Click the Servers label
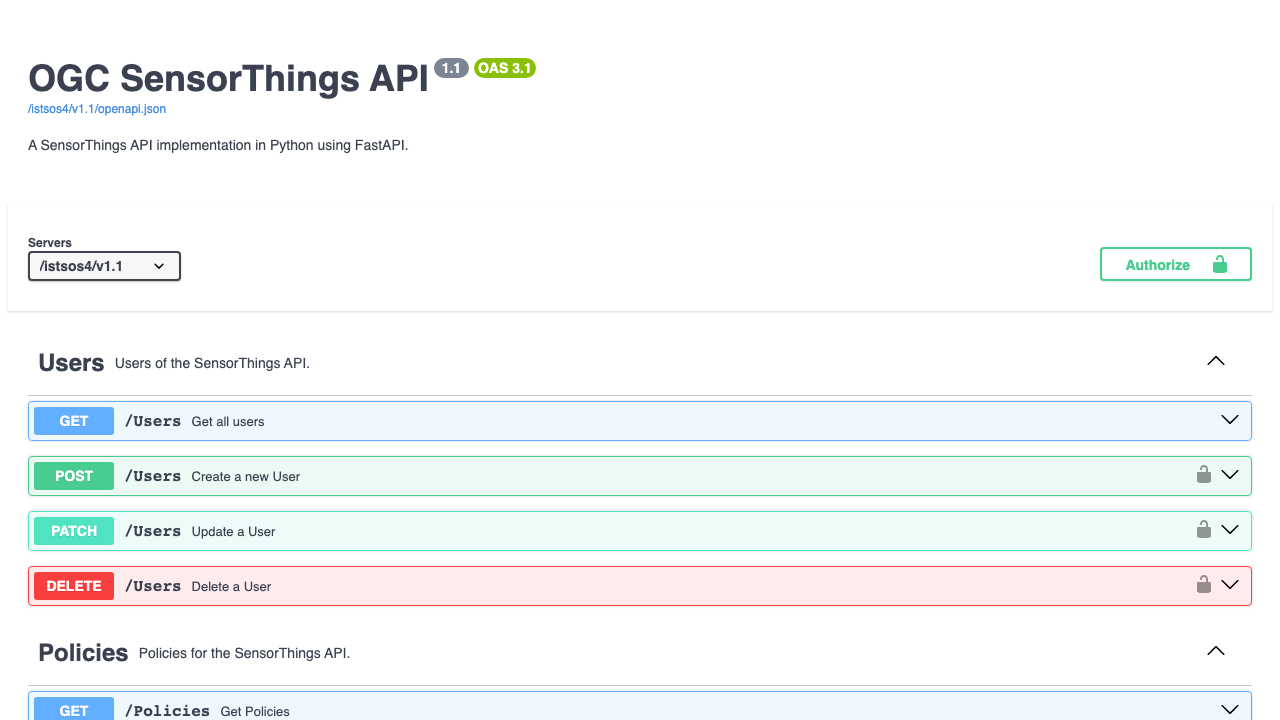The height and width of the screenshot is (720, 1280). coord(50,243)
